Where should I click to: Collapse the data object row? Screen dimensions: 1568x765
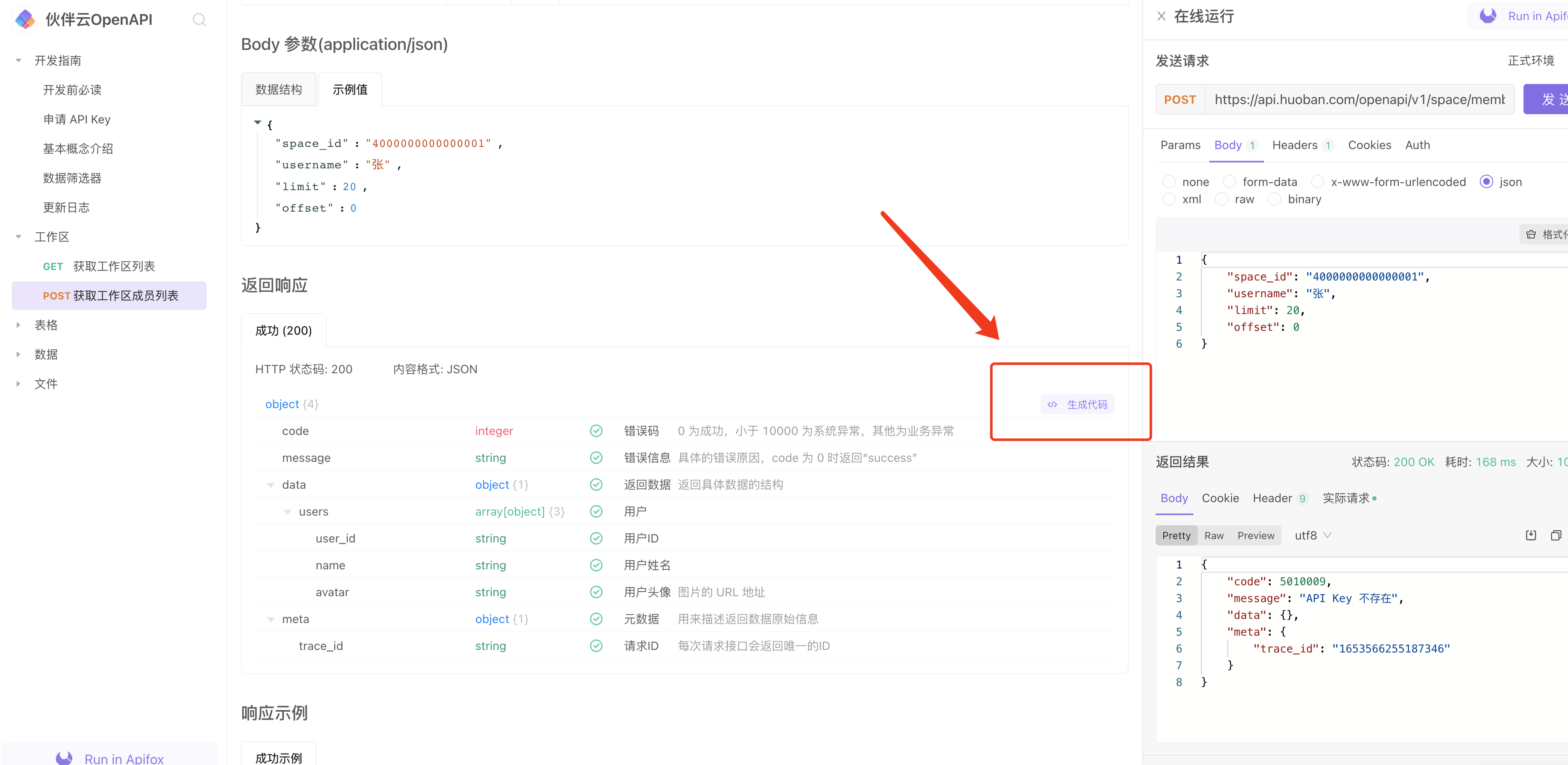pos(270,485)
